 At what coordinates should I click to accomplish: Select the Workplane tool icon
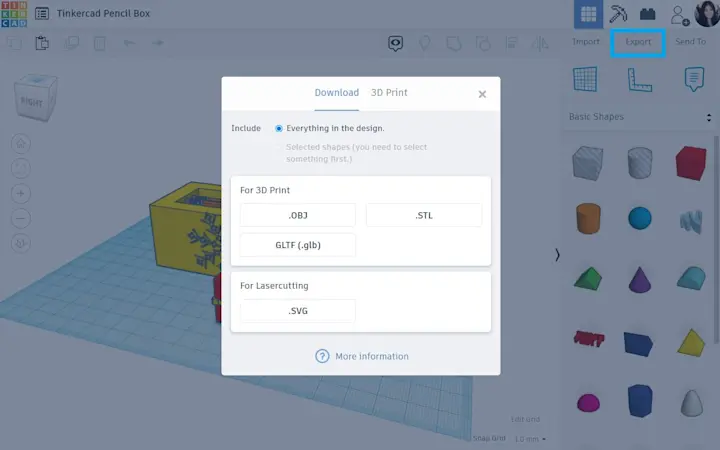click(585, 79)
